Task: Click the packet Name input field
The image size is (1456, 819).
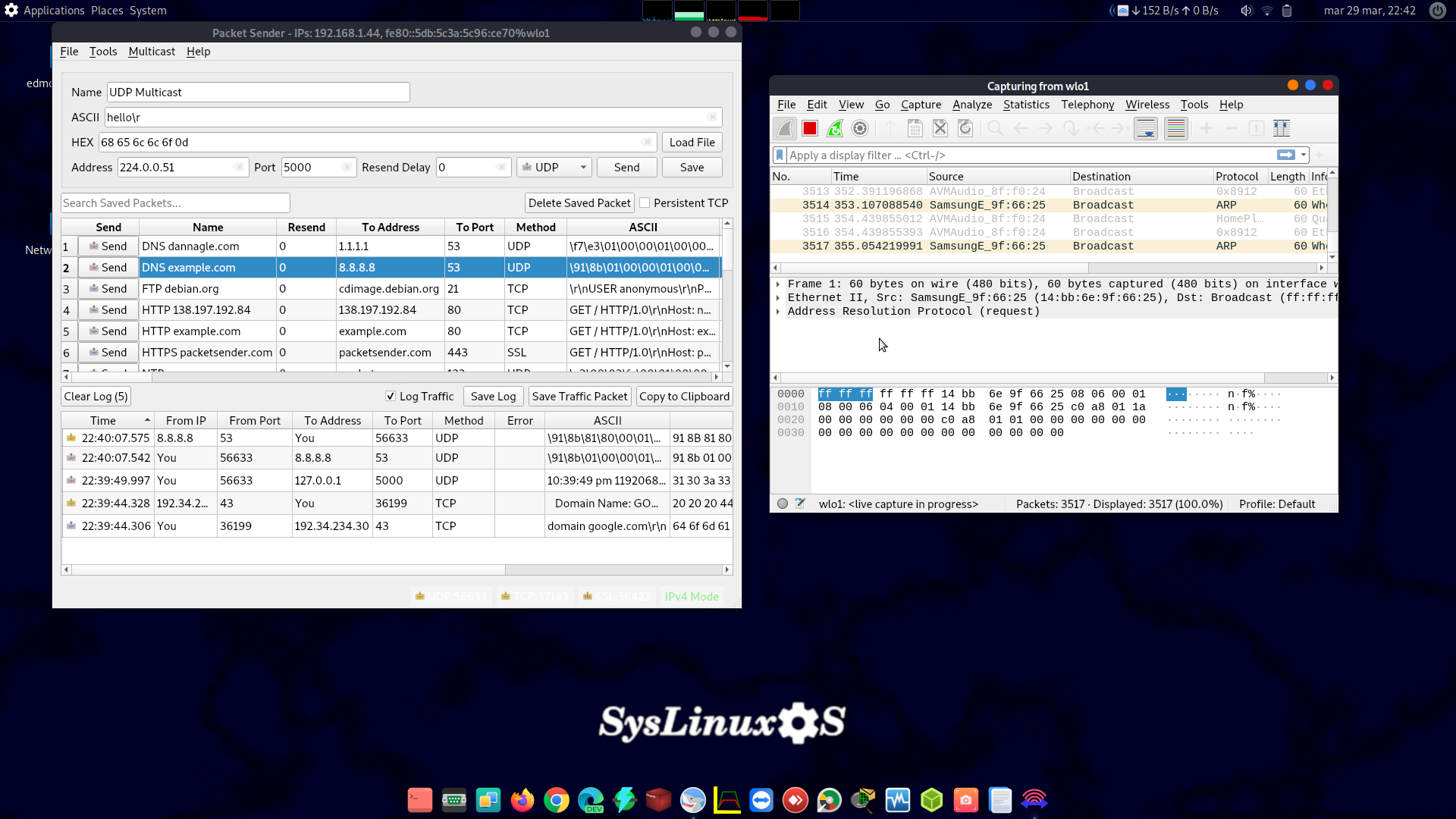Action: pos(258,93)
